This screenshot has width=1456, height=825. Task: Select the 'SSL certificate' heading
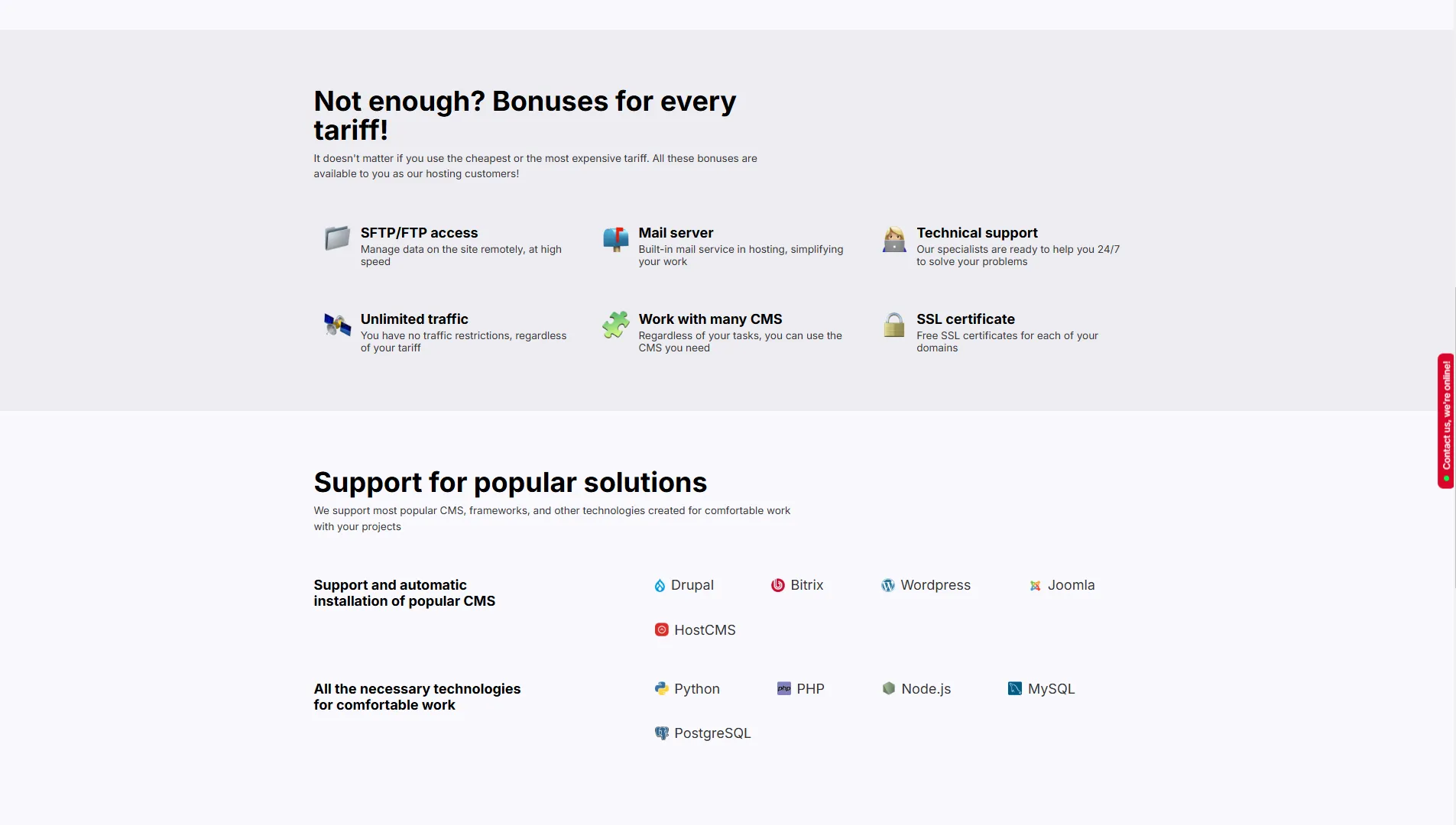click(965, 319)
